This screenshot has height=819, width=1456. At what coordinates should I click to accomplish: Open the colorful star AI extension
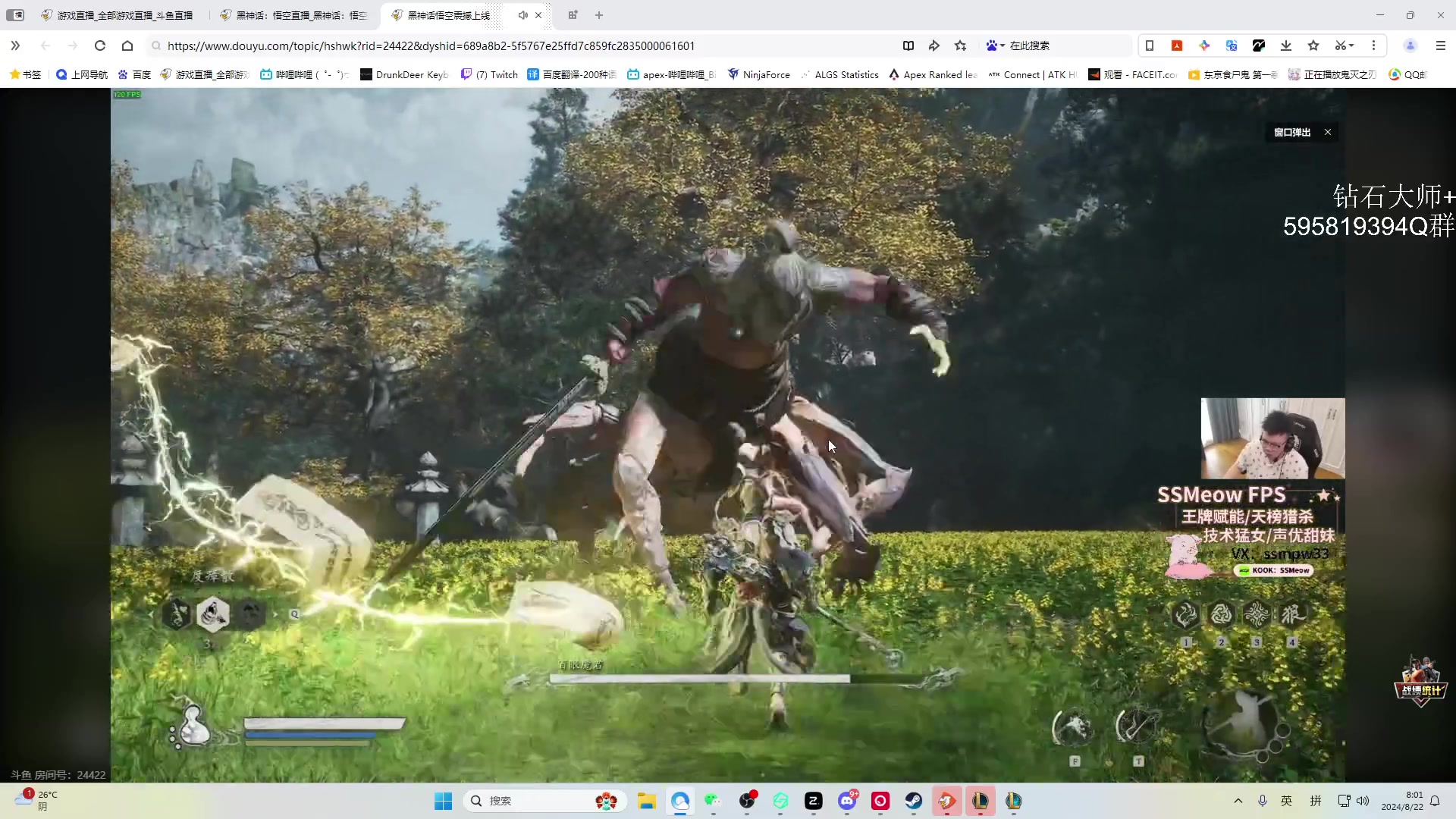[x=1204, y=45]
